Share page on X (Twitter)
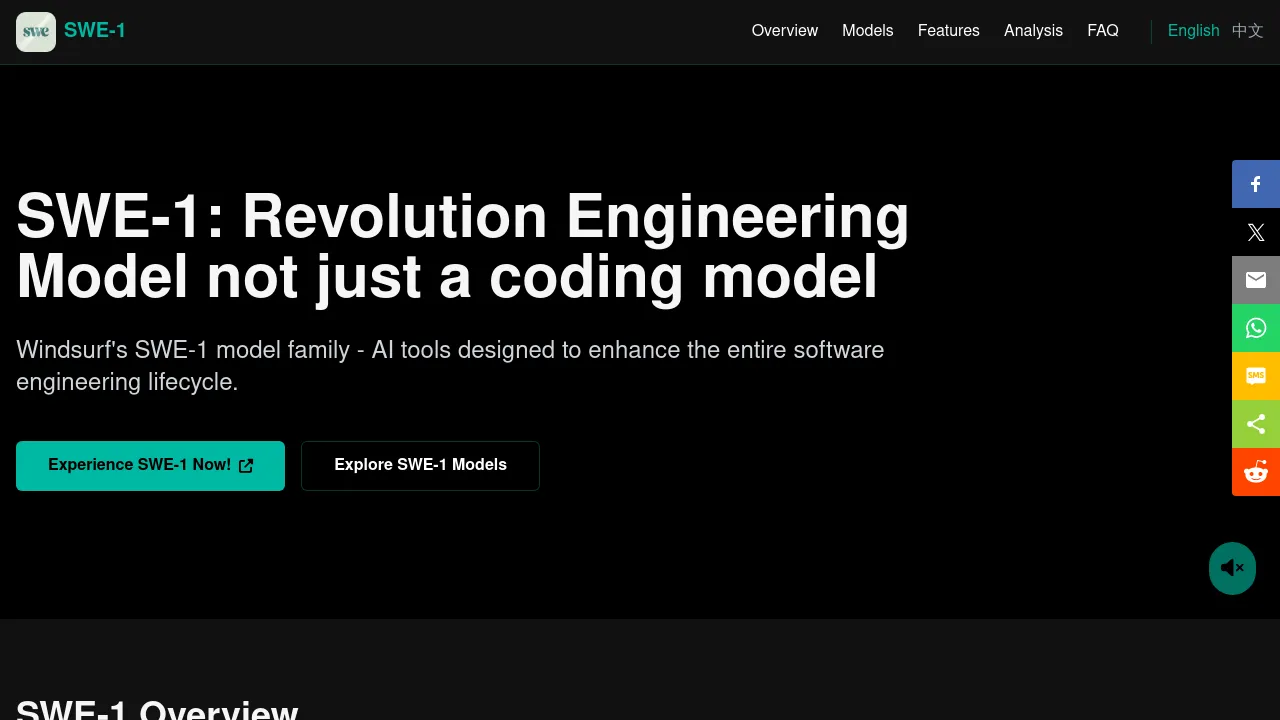The width and height of the screenshot is (1280, 720). tap(1256, 232)
